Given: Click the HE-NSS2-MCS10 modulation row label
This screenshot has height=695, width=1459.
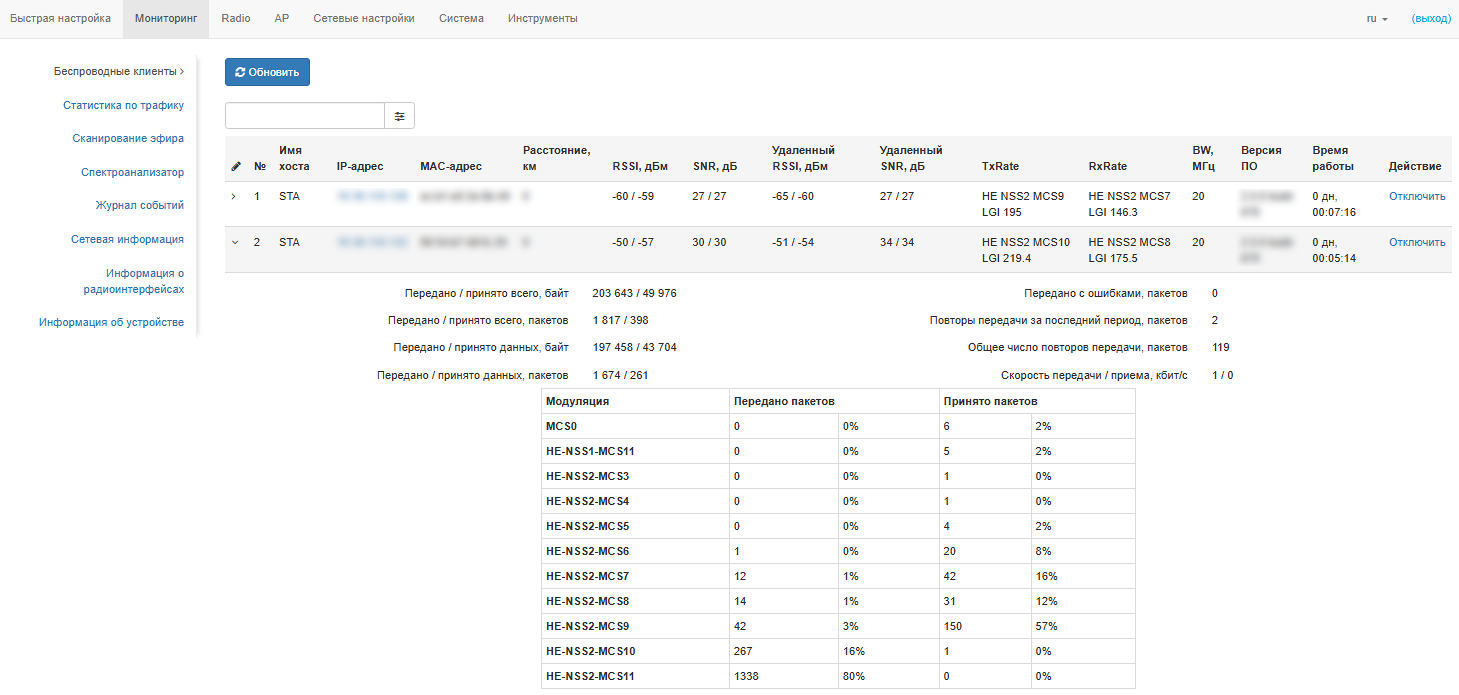Looking at the screenshot, I should tap(590, 651).
